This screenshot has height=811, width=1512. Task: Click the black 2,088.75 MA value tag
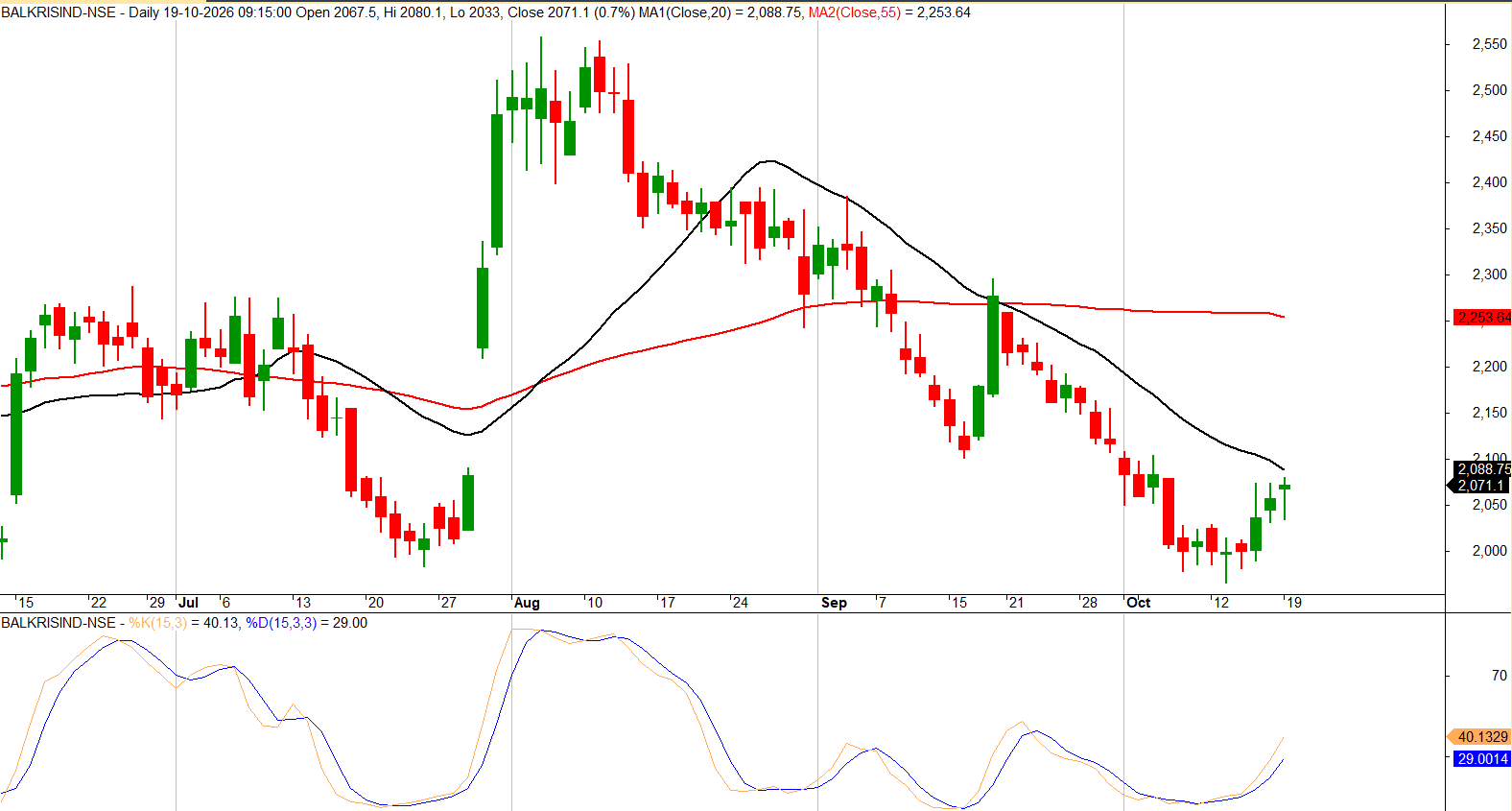pos(1483,469)
